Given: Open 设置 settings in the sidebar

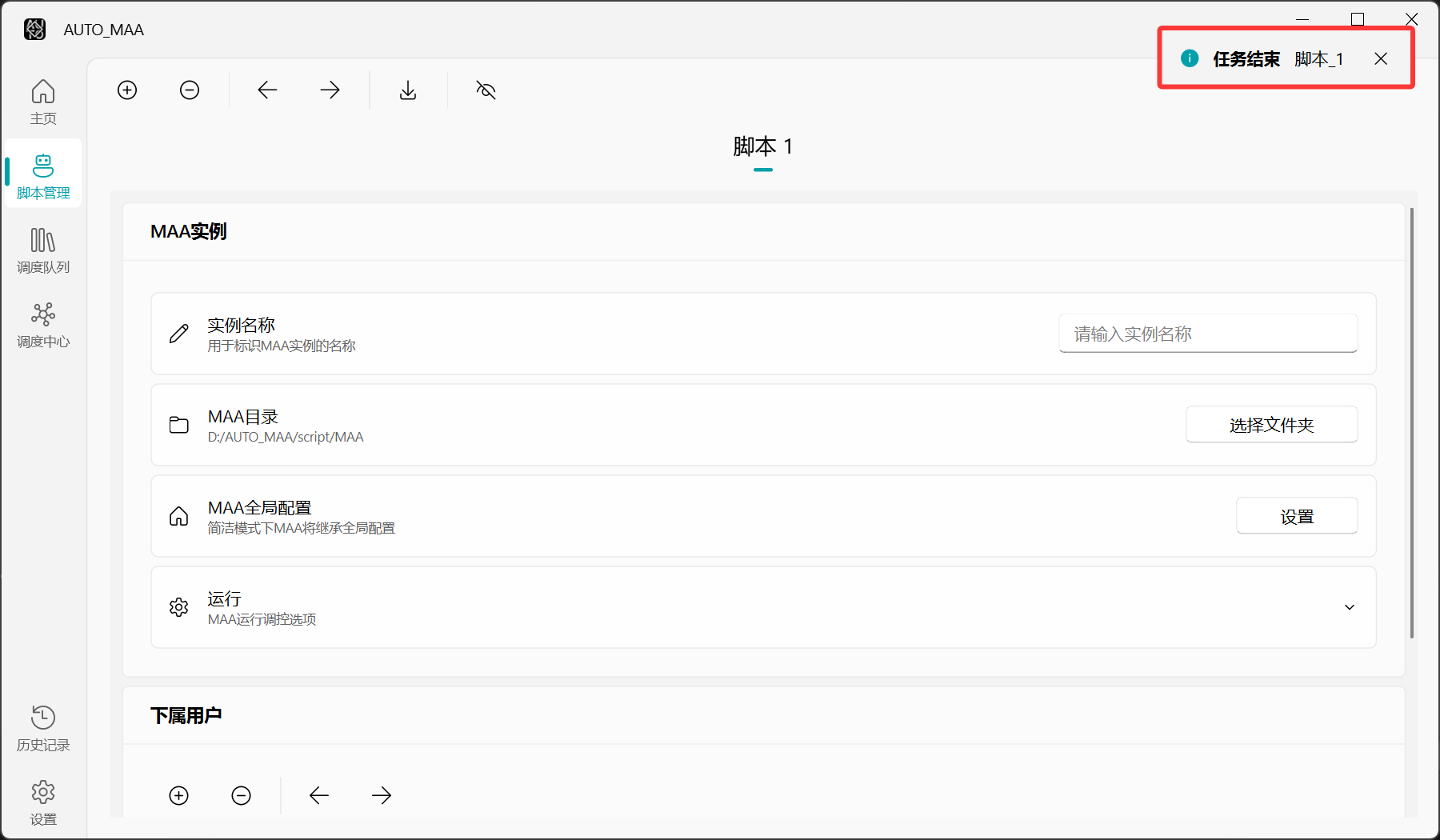Looking at the screenshot, I should point(43,802).
